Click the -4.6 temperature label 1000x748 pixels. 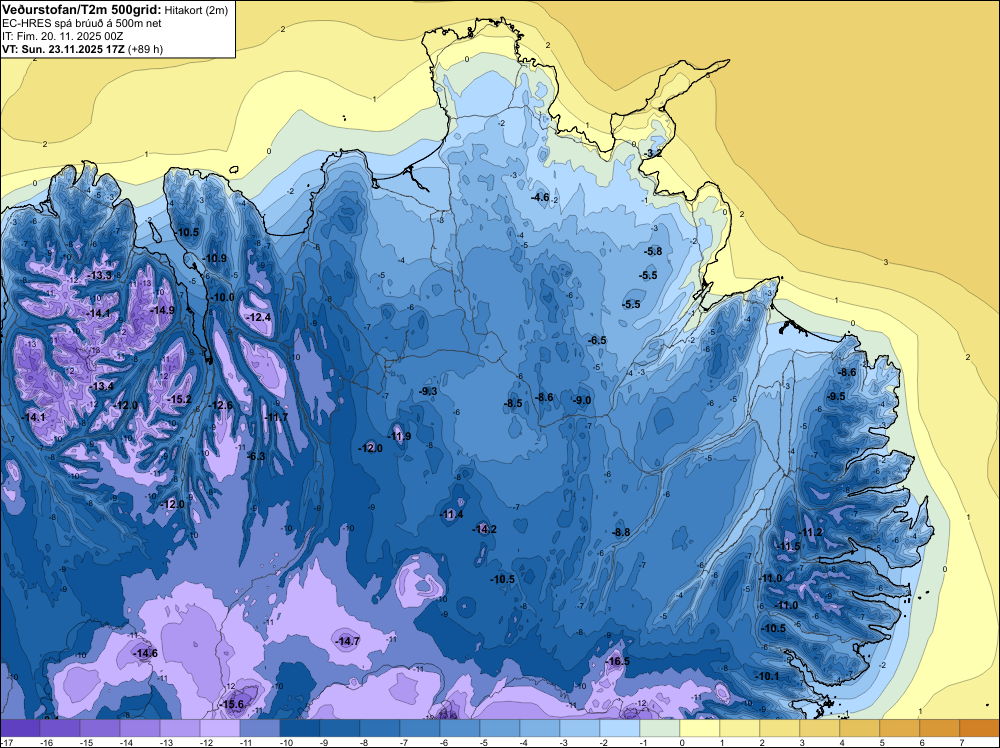[540, 197]
